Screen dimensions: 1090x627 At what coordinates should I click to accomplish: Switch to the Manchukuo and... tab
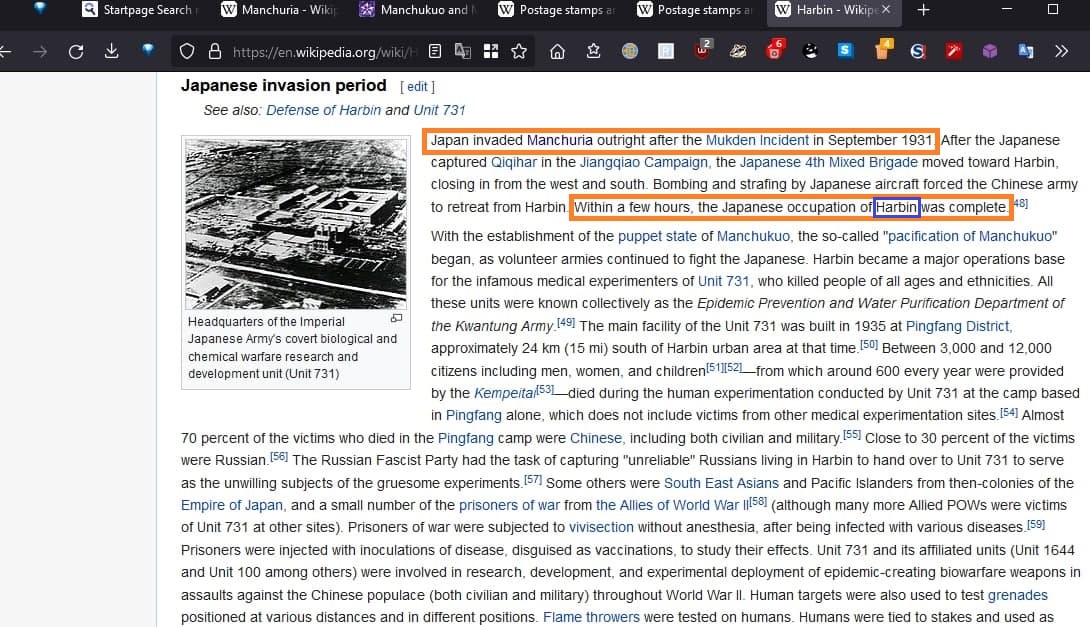[x=417, y=10]
